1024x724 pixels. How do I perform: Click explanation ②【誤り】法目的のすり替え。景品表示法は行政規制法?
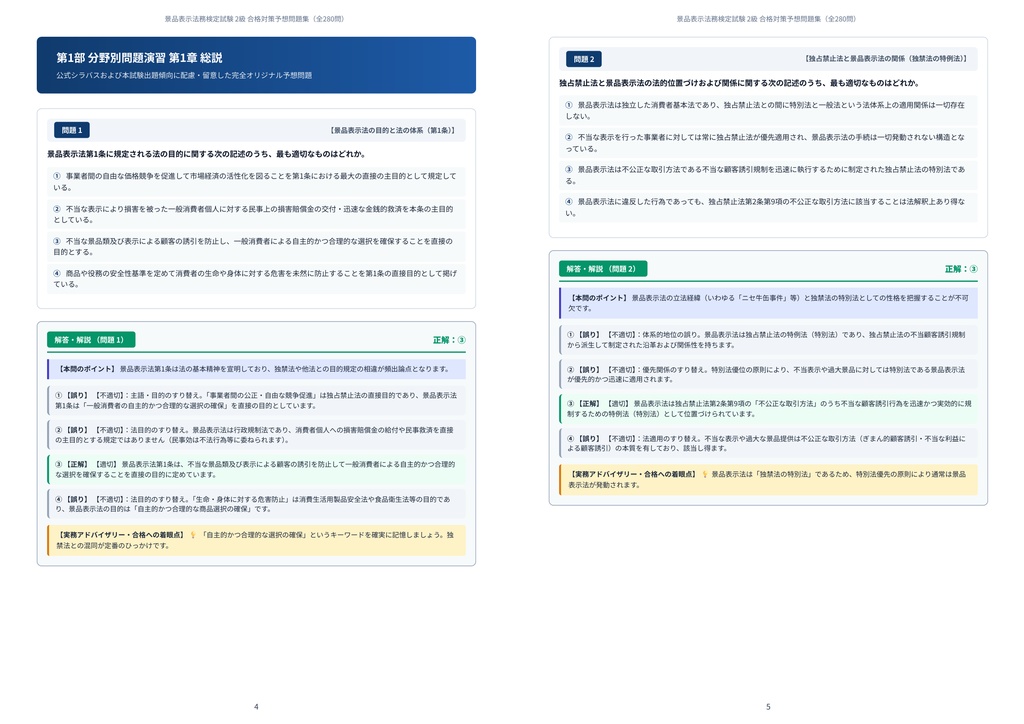coord(256,435)
